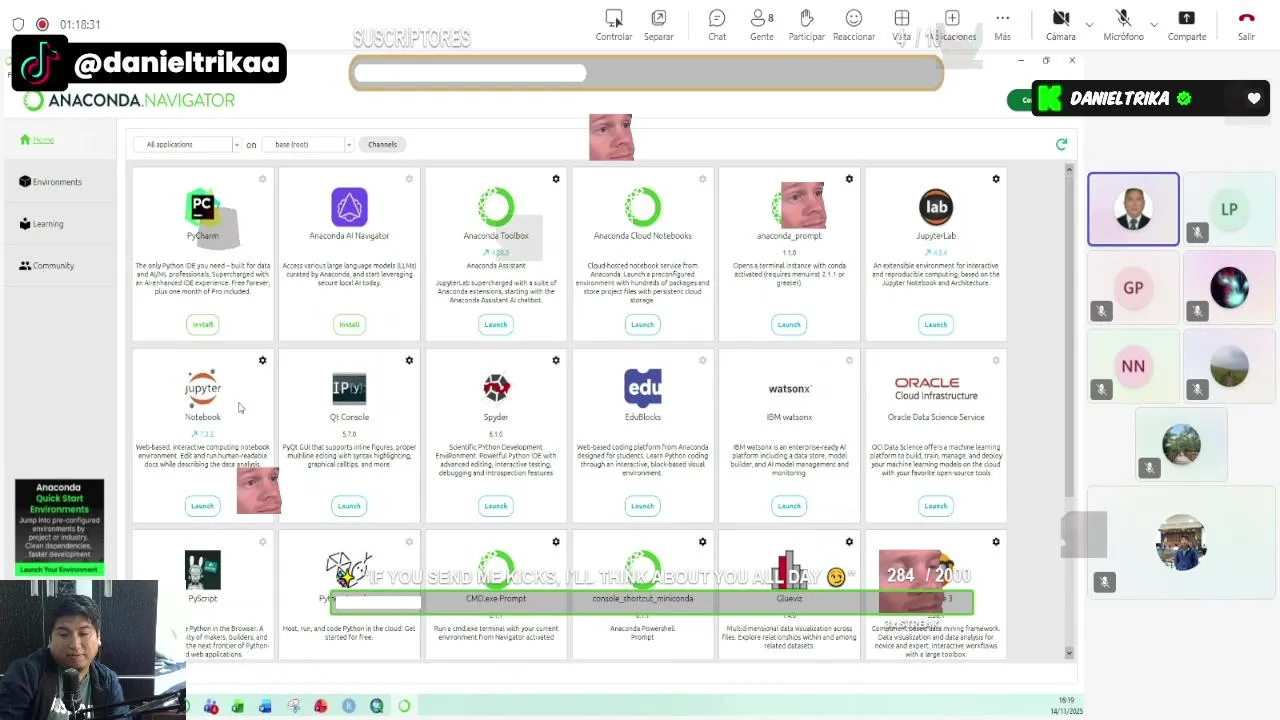Viewport: 1280px width, 720px height.
Task: Open the Reaccionar reactions menu
Action: (x=854, y=24)
